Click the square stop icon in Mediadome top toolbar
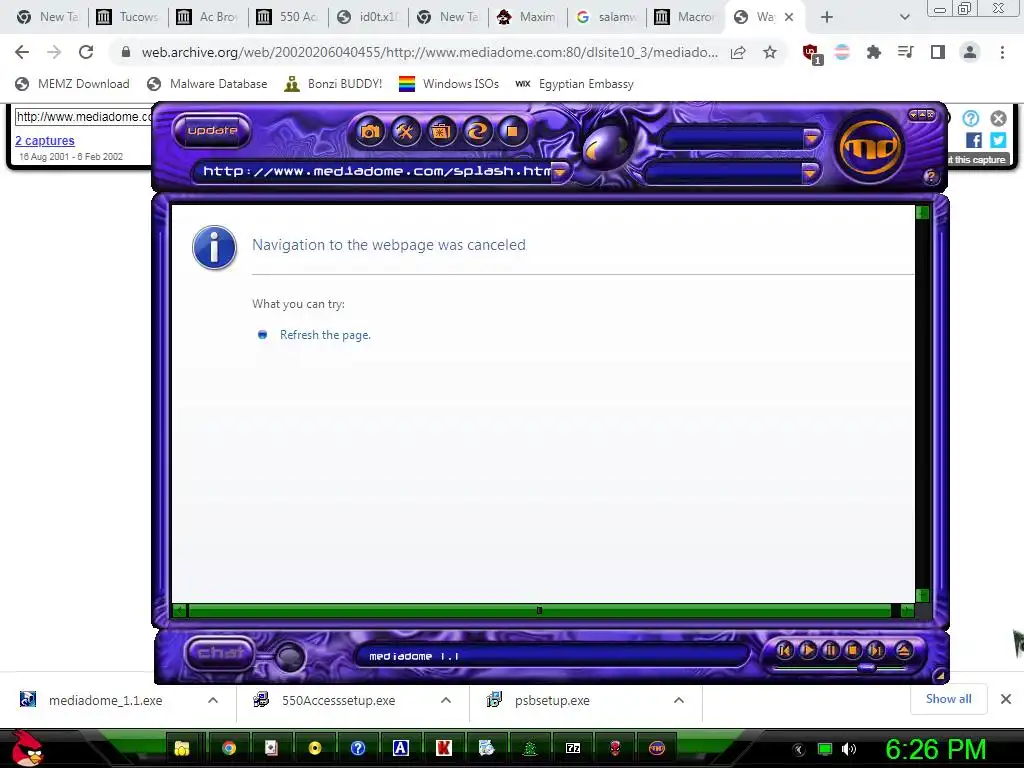1024x768 pixels. coord(513,132)
